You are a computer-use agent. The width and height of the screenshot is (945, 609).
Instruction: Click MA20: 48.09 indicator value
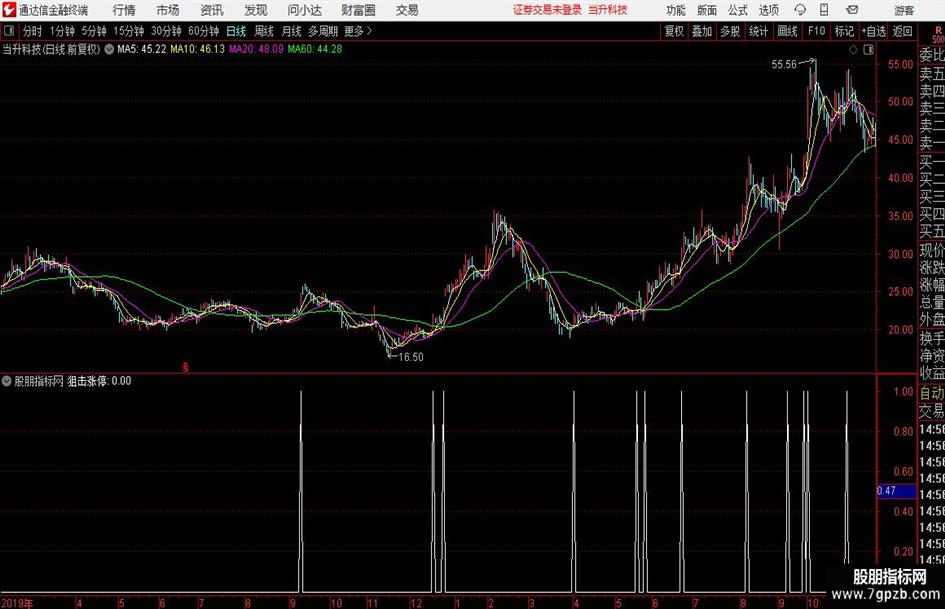(x=256, y=49)
